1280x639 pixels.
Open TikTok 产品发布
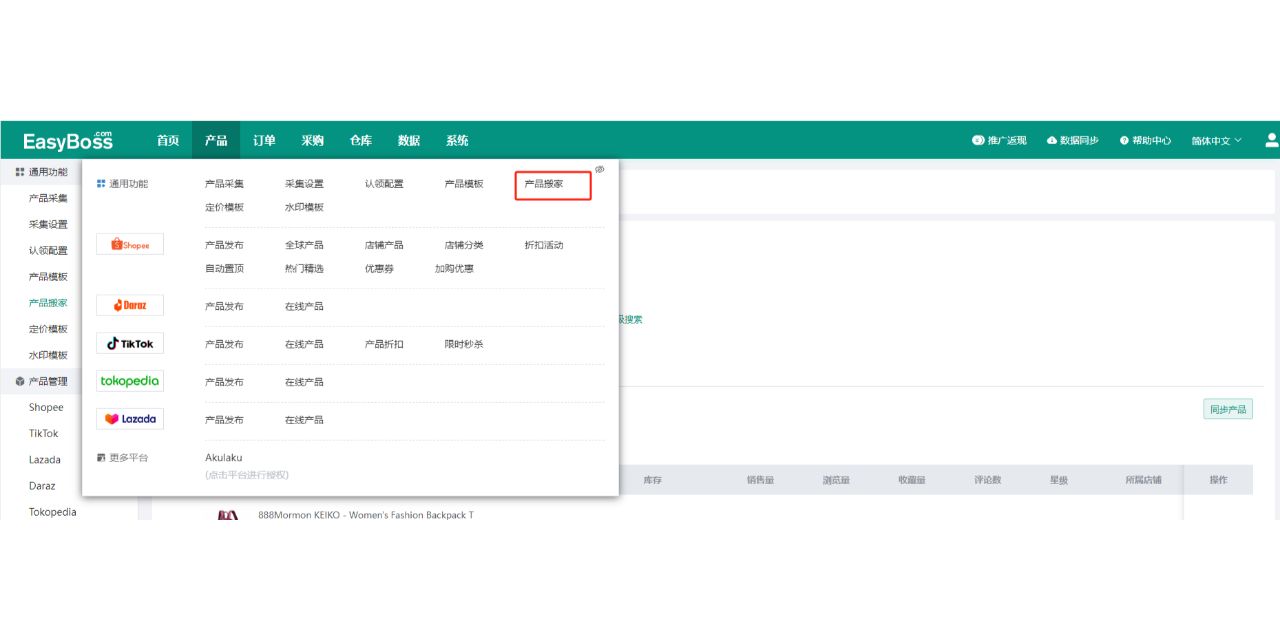point(224,344)
